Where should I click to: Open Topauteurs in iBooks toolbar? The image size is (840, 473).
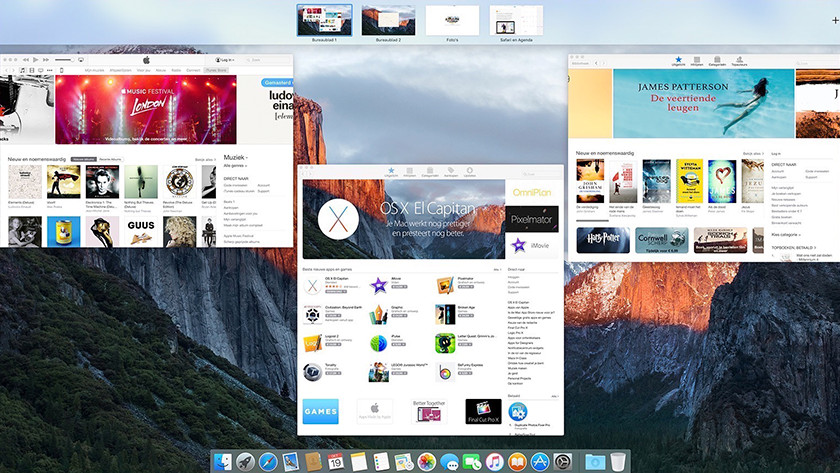point(739,61)
